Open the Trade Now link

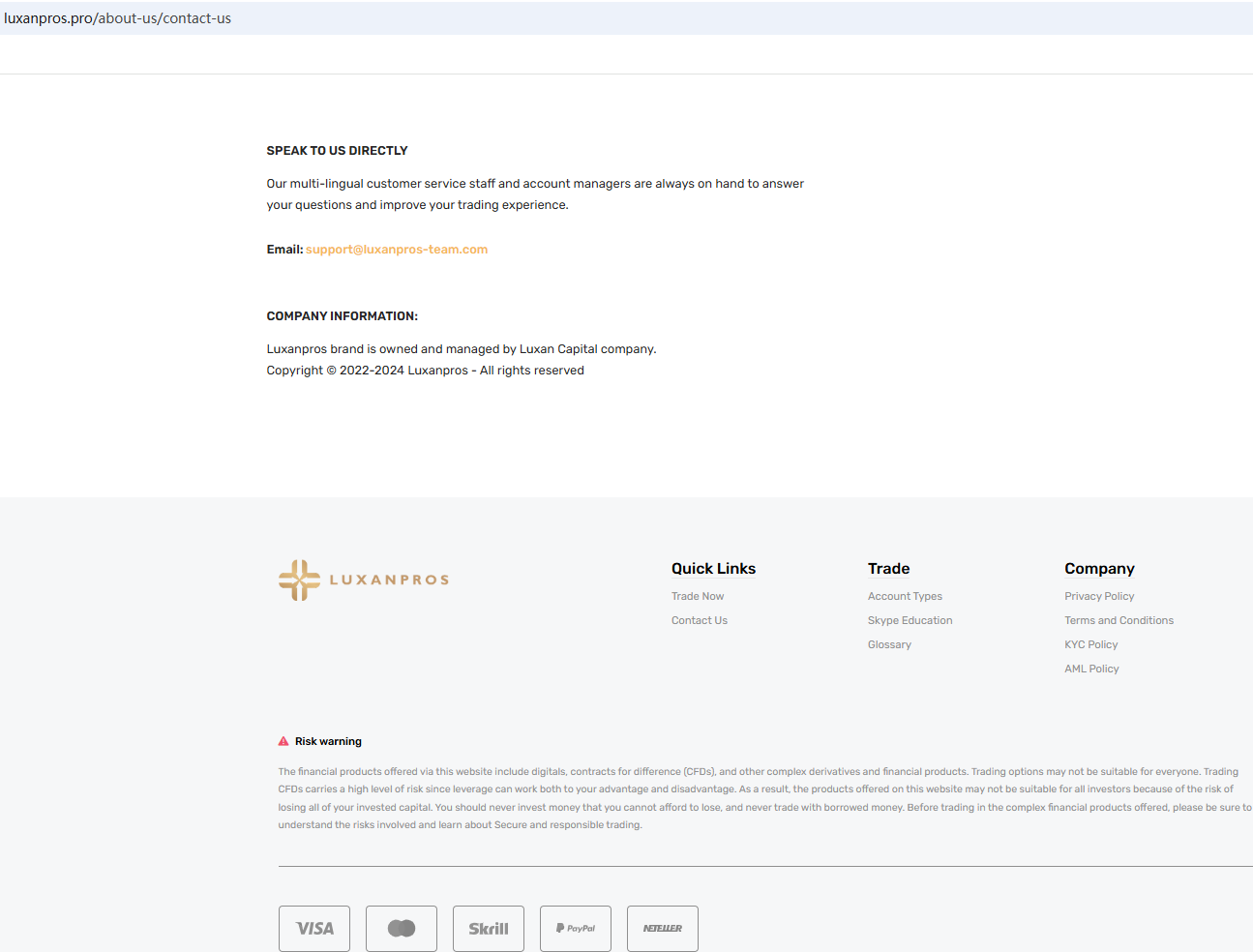(x=698, y=597)
